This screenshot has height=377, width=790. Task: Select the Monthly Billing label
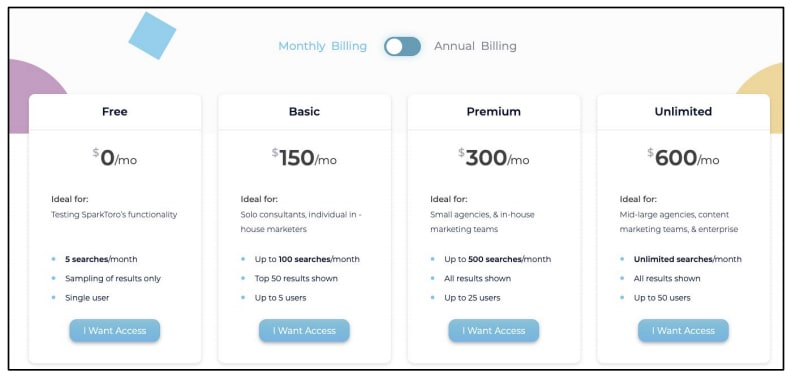(322, 46)
